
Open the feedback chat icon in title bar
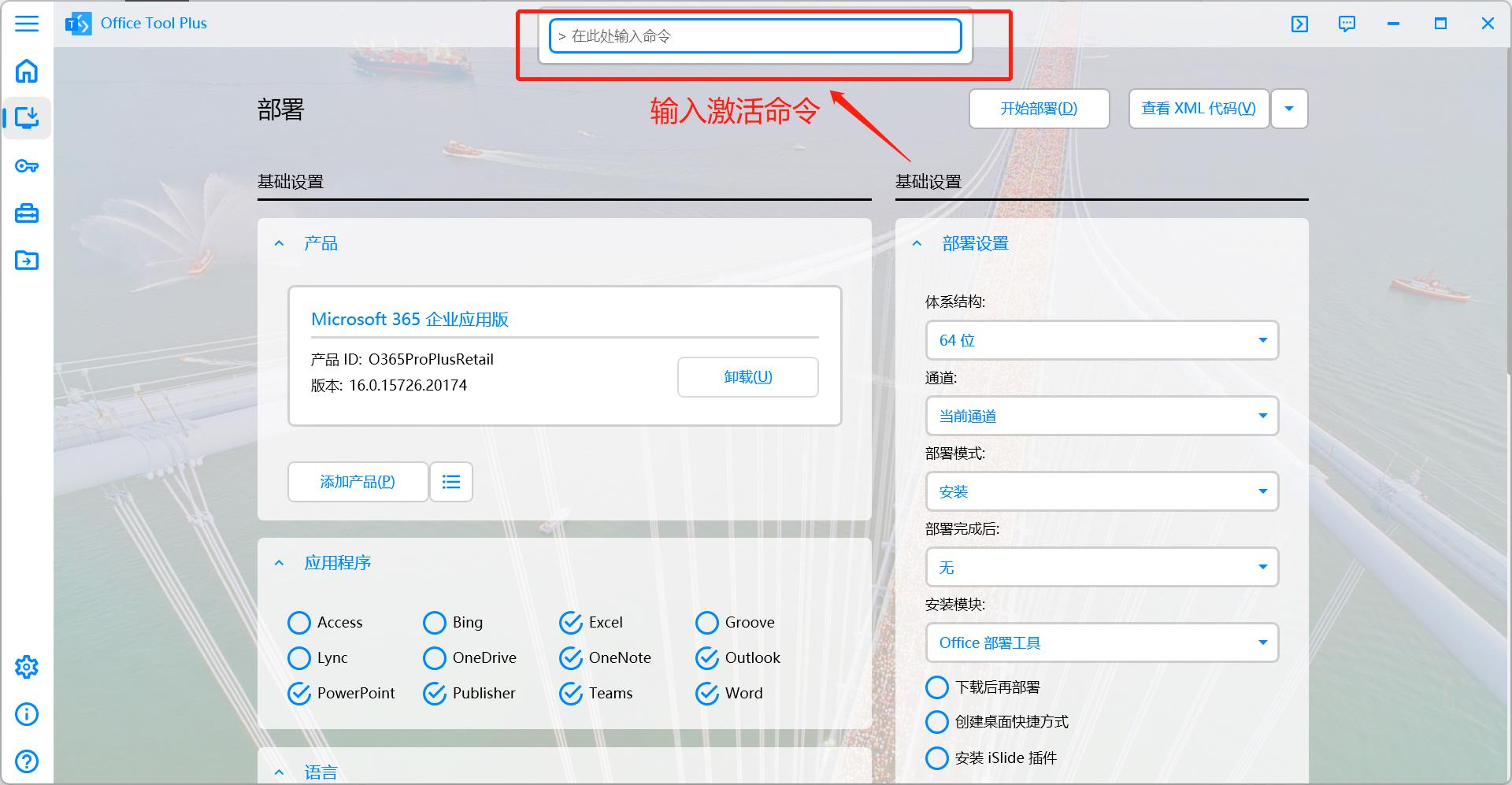coord(1347,24)
